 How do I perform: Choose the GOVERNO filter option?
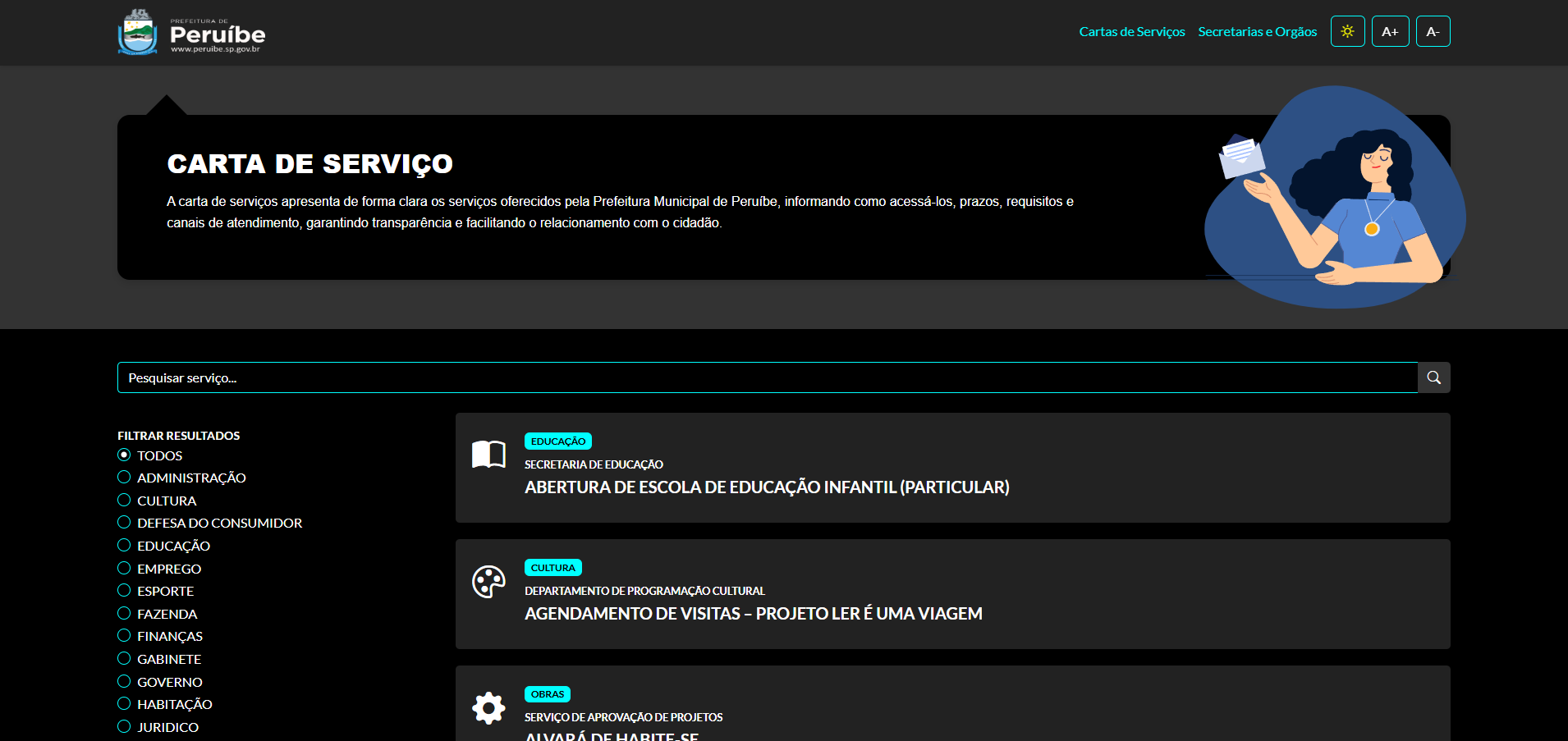[x=124, y=681]
